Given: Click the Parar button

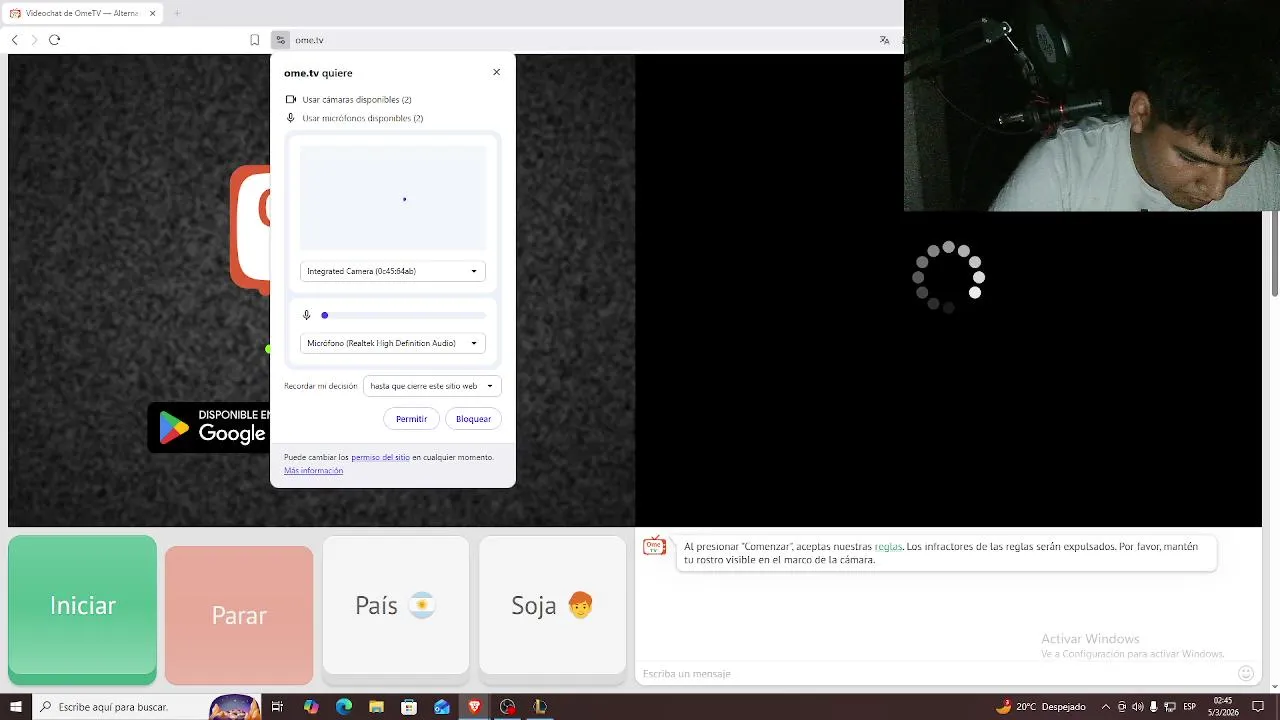Looking at the screenshot, I should click(239, 615).
